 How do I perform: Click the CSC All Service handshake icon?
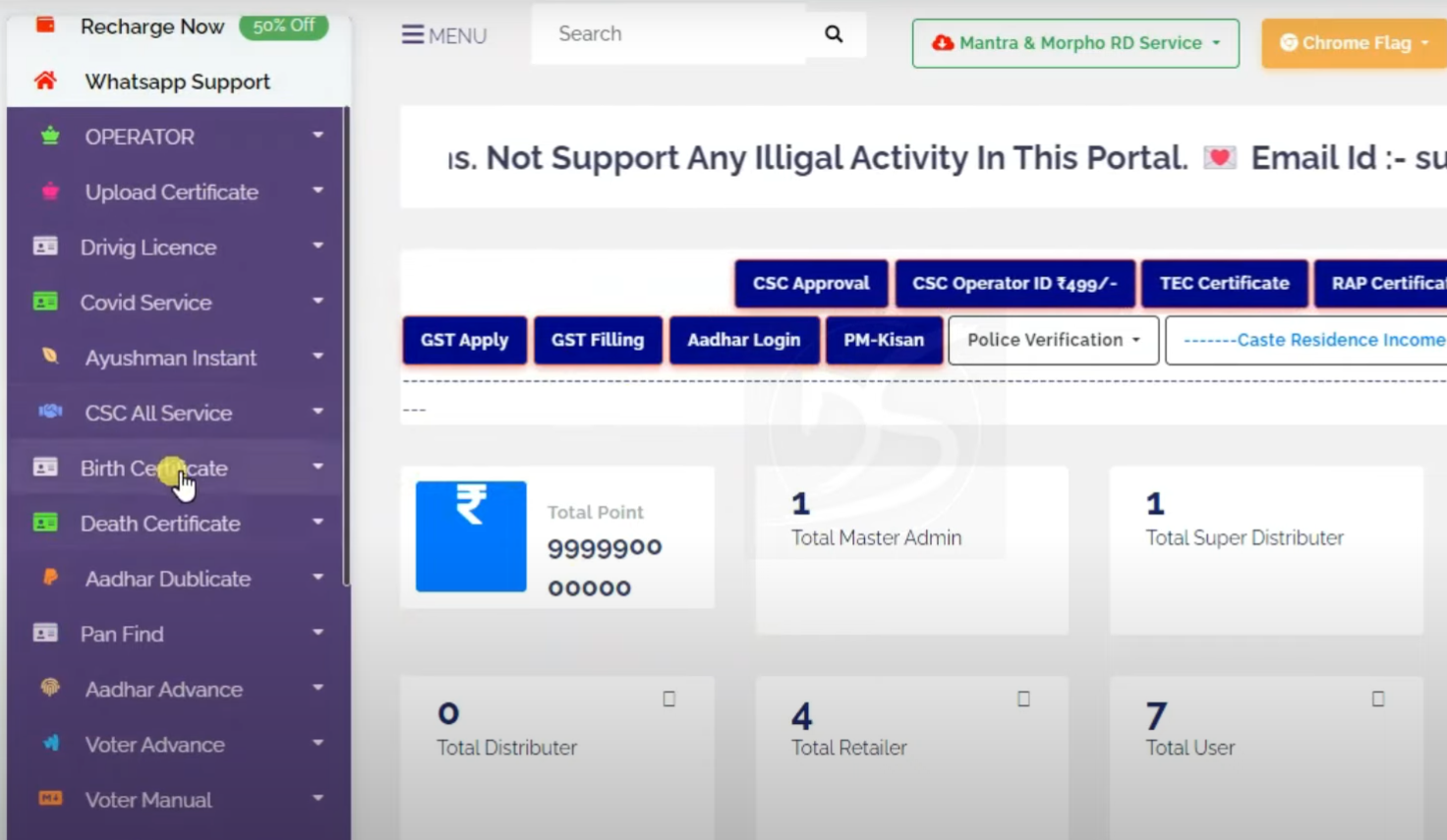(50, 412)
